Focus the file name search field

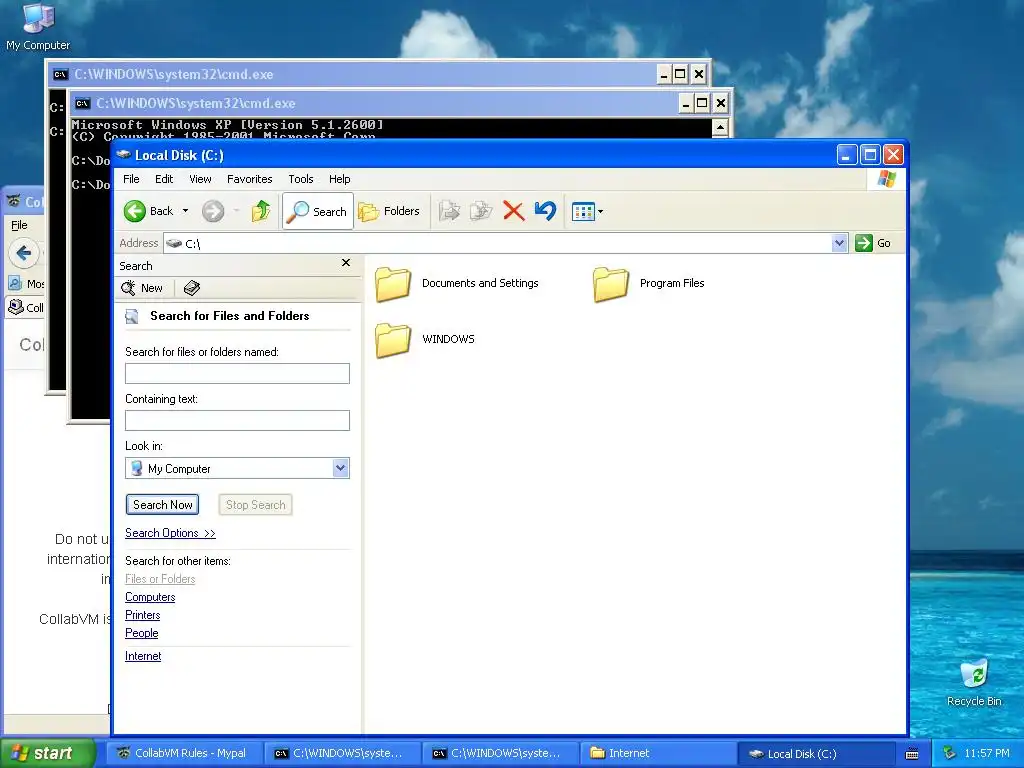tap(237, 374)
